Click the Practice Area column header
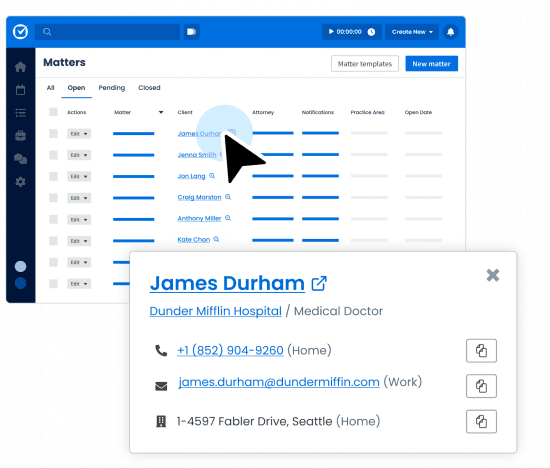Screen dimensions: 550x468 pos(368,112)
